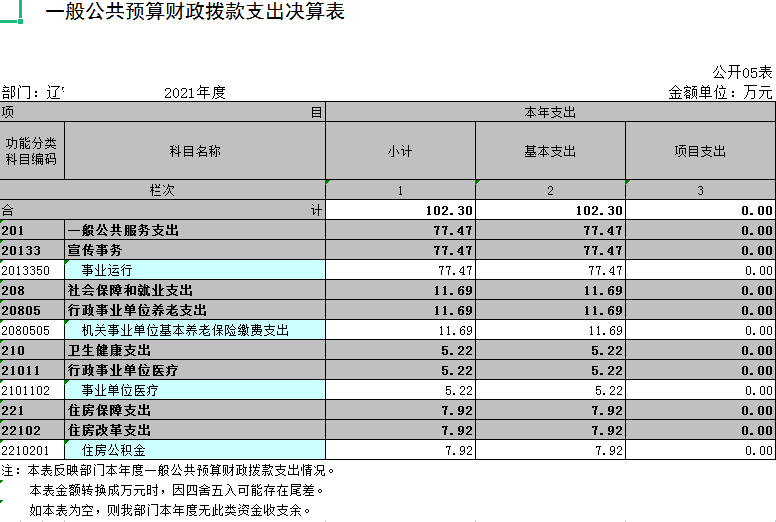The image size is (776, 522).
Task: Click the 宣传事务 cell
Action: tap(195, 250)
